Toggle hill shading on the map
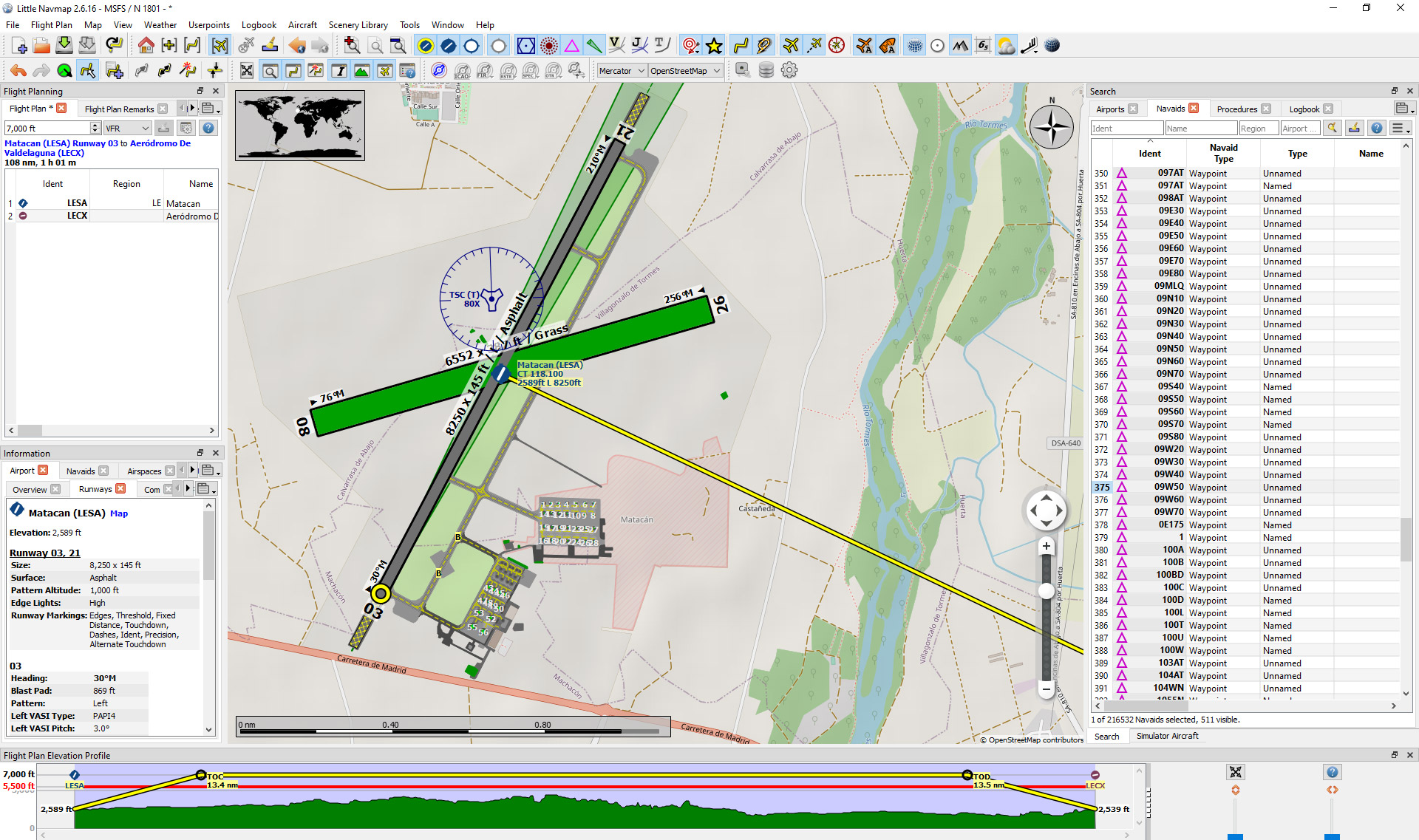Screen dimensions: 1419x840 coord(960,46)
